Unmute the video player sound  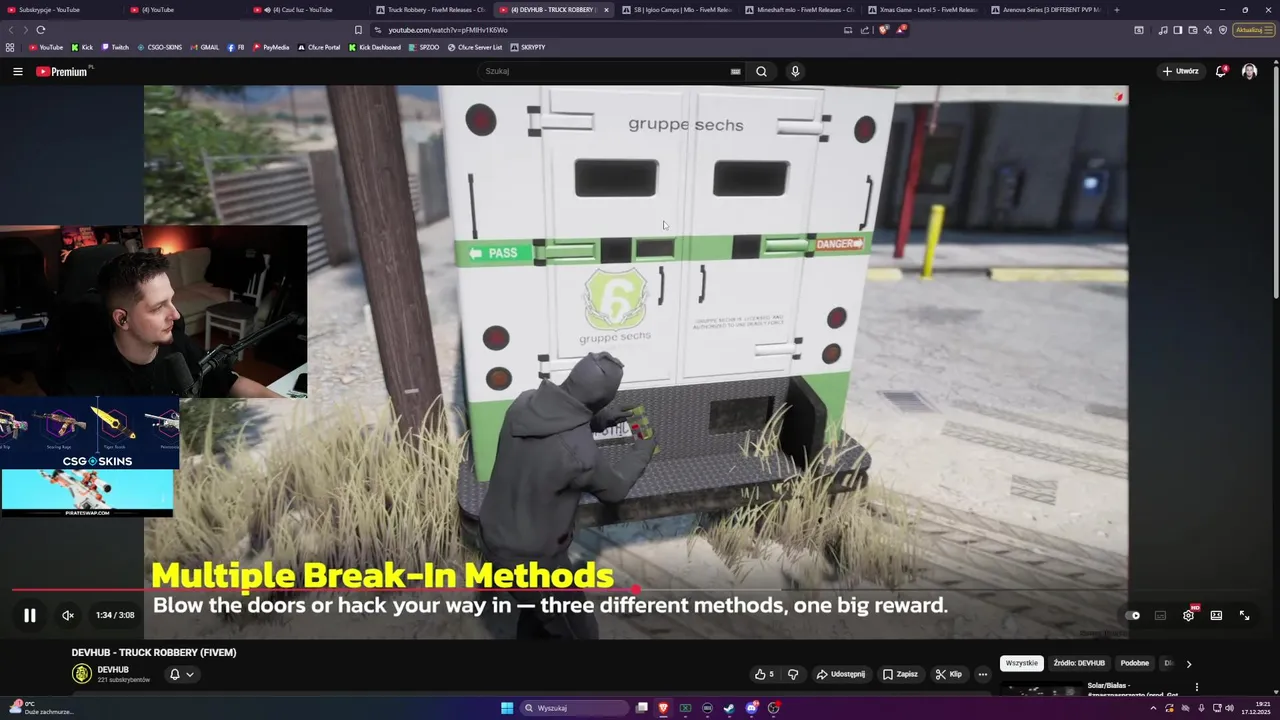[68, 615]
